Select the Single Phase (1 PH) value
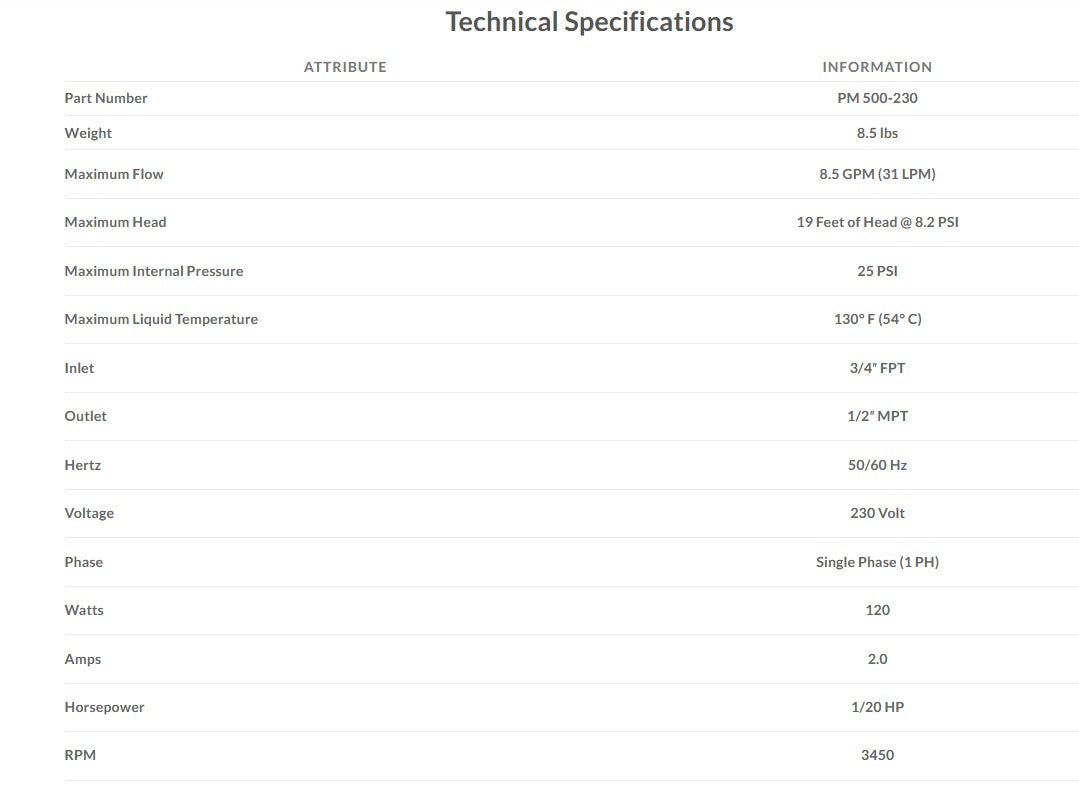 click(877, 562)
